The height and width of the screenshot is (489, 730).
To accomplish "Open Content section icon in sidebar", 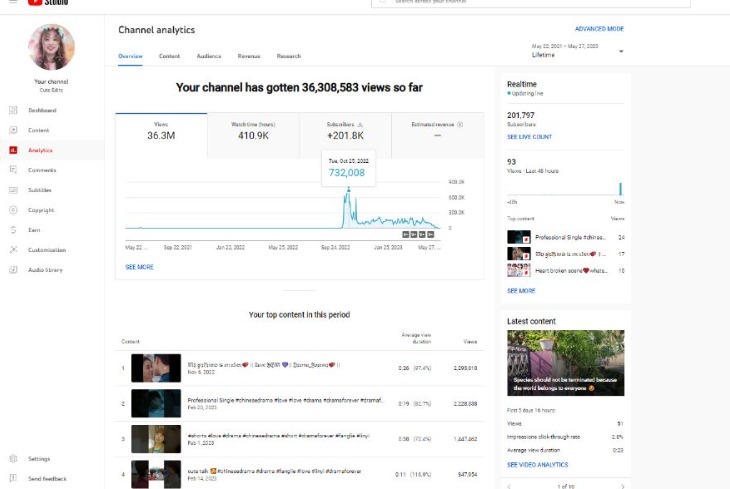I will (x=13, y=130).
